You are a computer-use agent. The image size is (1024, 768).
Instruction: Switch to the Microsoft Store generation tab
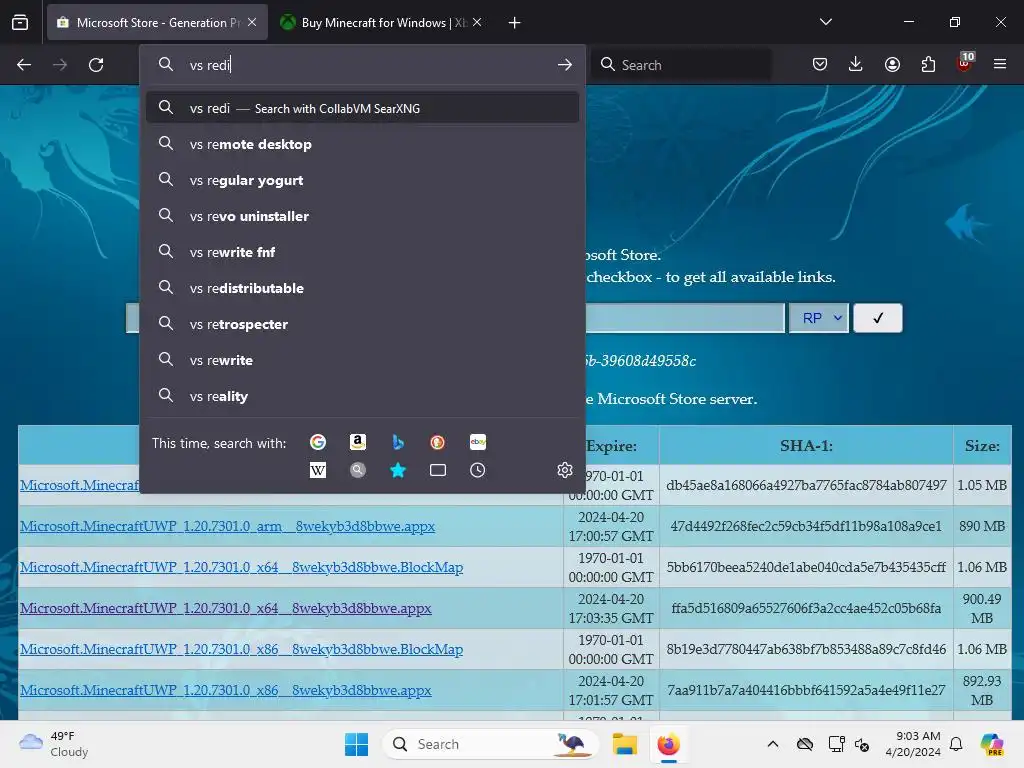157,22
